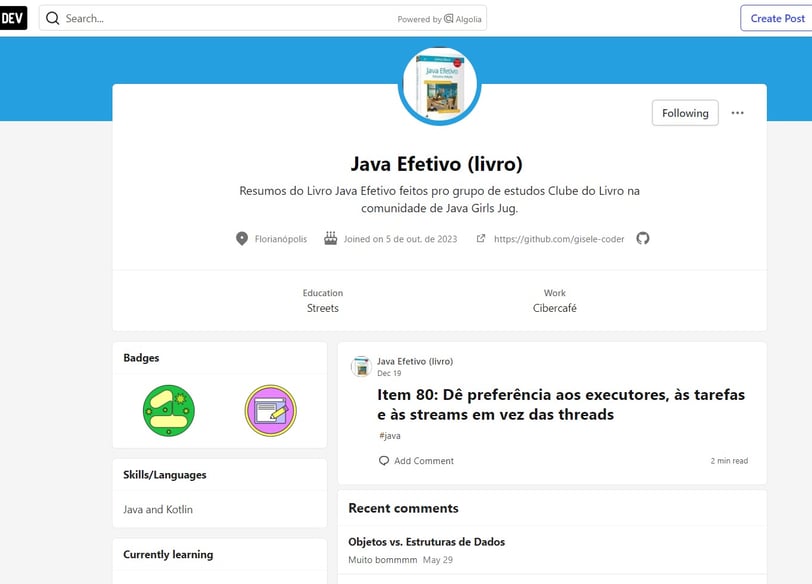Click the Streets education value
812x584 pixels.
point(323,308)
